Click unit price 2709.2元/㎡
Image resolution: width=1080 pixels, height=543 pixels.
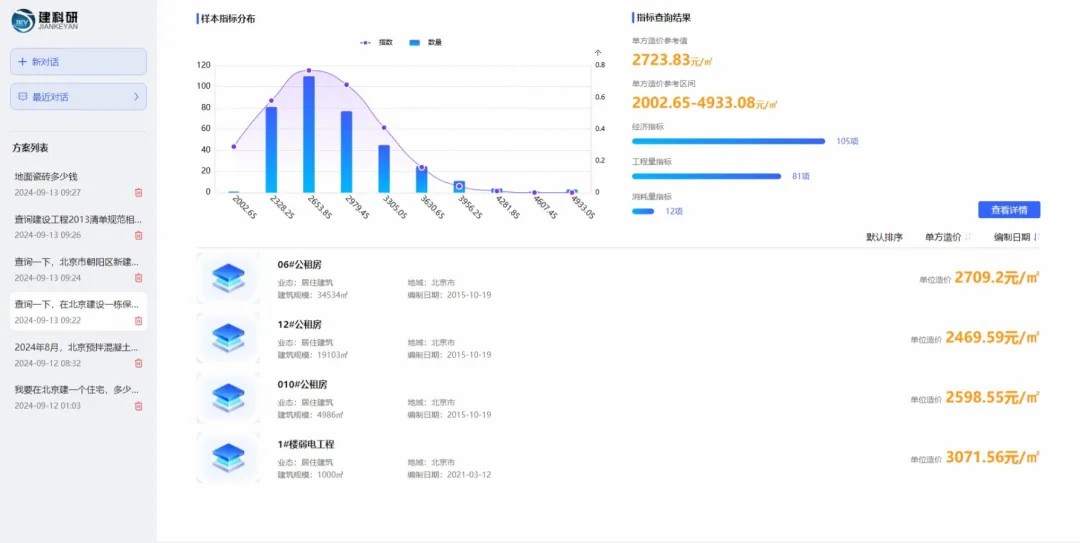pyautogui.click(x=996, y=278)
